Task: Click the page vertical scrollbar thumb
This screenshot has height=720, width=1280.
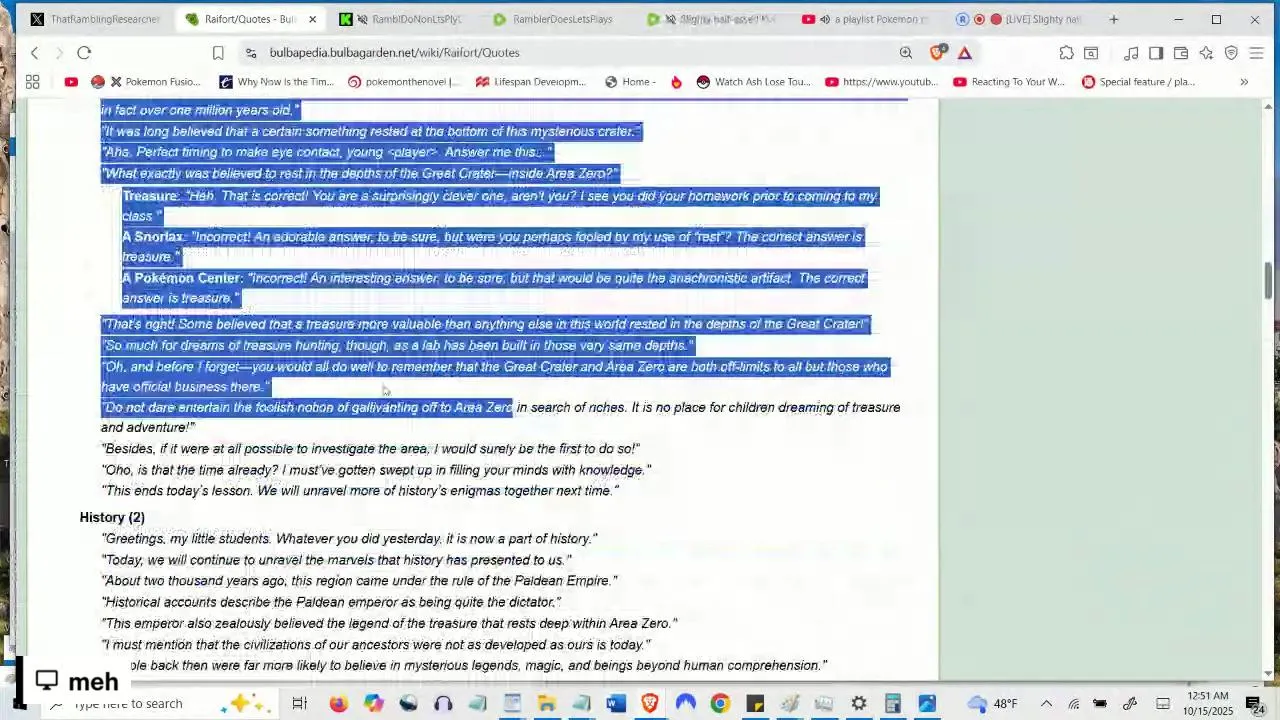Action: [x=1269, y=280]
